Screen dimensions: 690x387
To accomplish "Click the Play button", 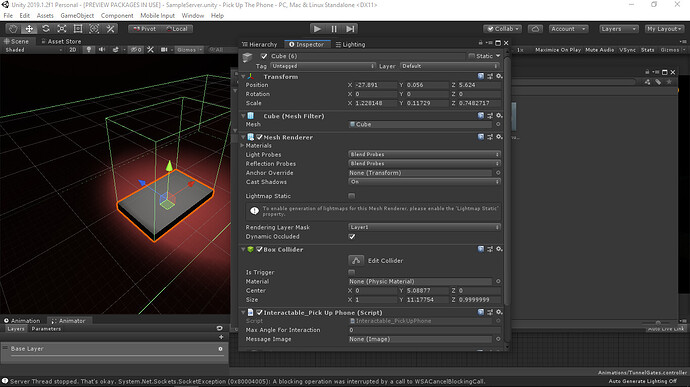I will [317, 29].
